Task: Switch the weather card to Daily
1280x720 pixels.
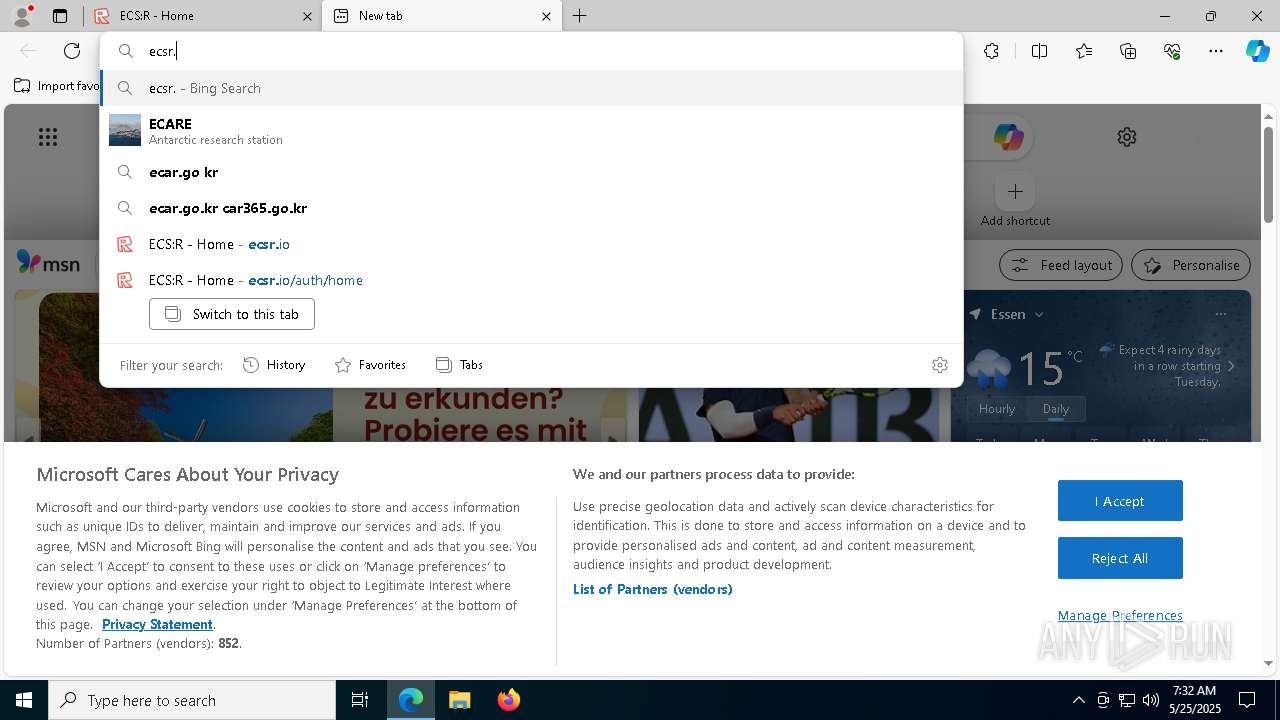Action: pyautogui.click(x=1056, y=409)
